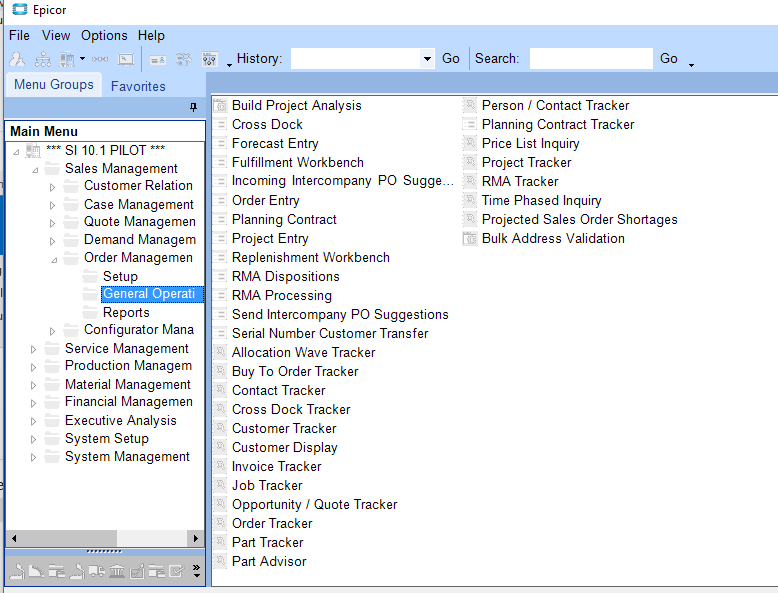Screen dimensions: 778x593
Task: Open Time Phased Inquiry
Action: [x=541, y=200]
